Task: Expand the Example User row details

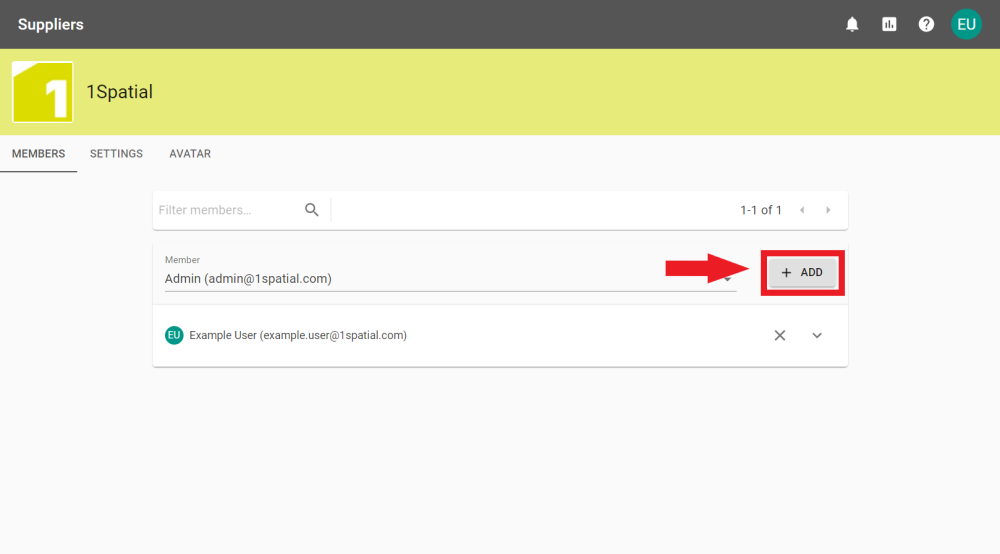Action: pos(817,335)
